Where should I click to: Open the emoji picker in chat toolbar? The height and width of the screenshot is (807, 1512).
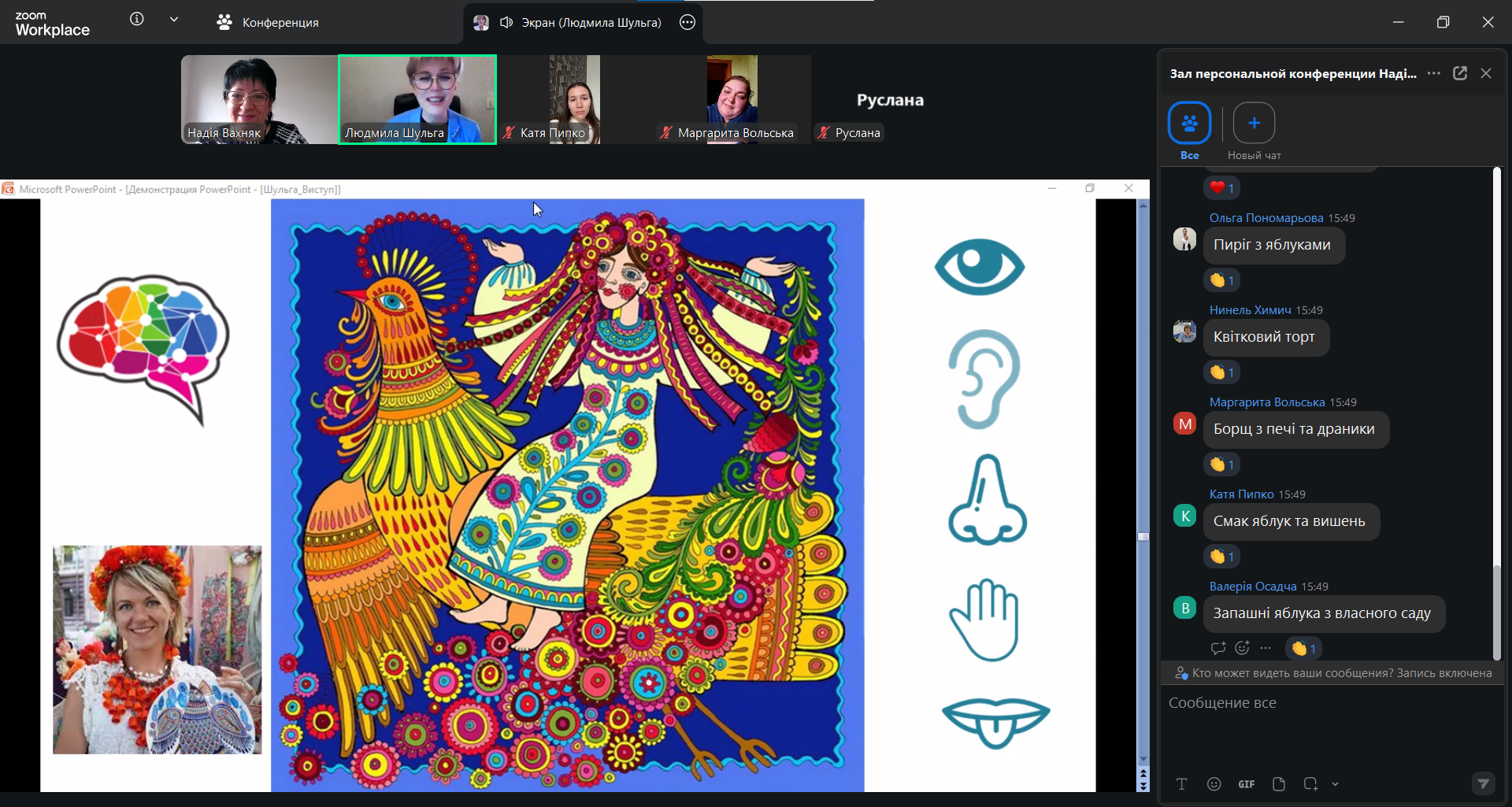1214,784
